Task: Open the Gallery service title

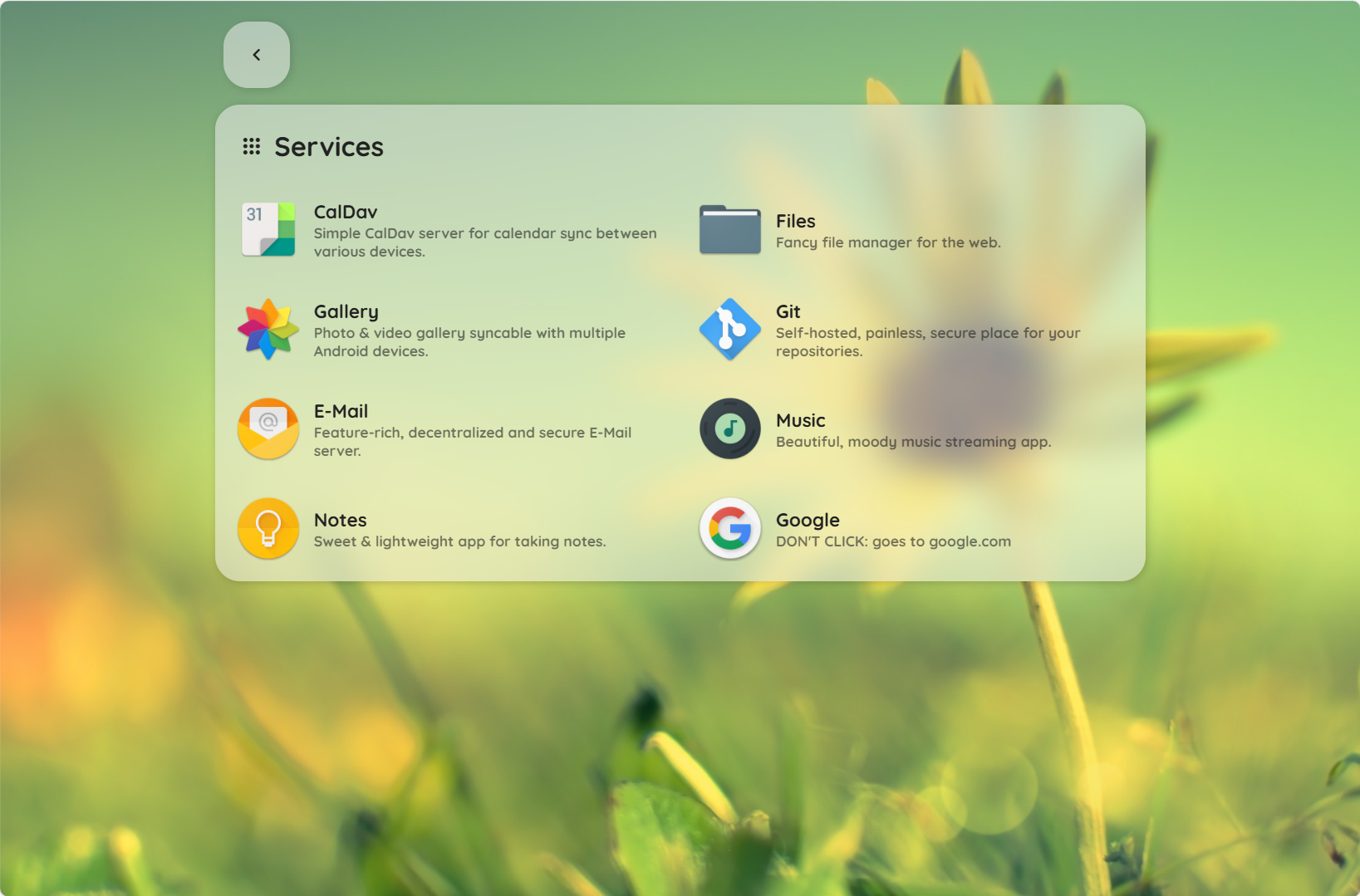Action: (x=346, y=312)
